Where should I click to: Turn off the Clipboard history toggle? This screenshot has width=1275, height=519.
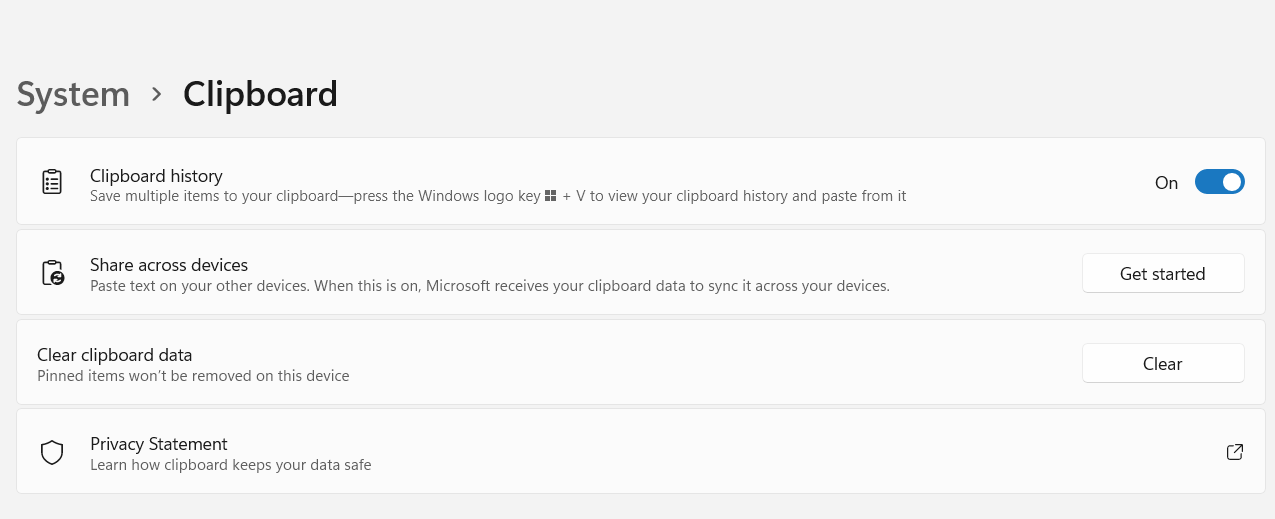[1219, 182]
